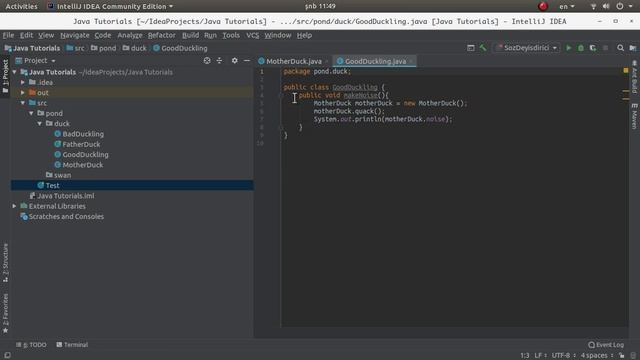Toggle the Event Log panel
This screenshot has height=360, width=640.
pos(606,345)
